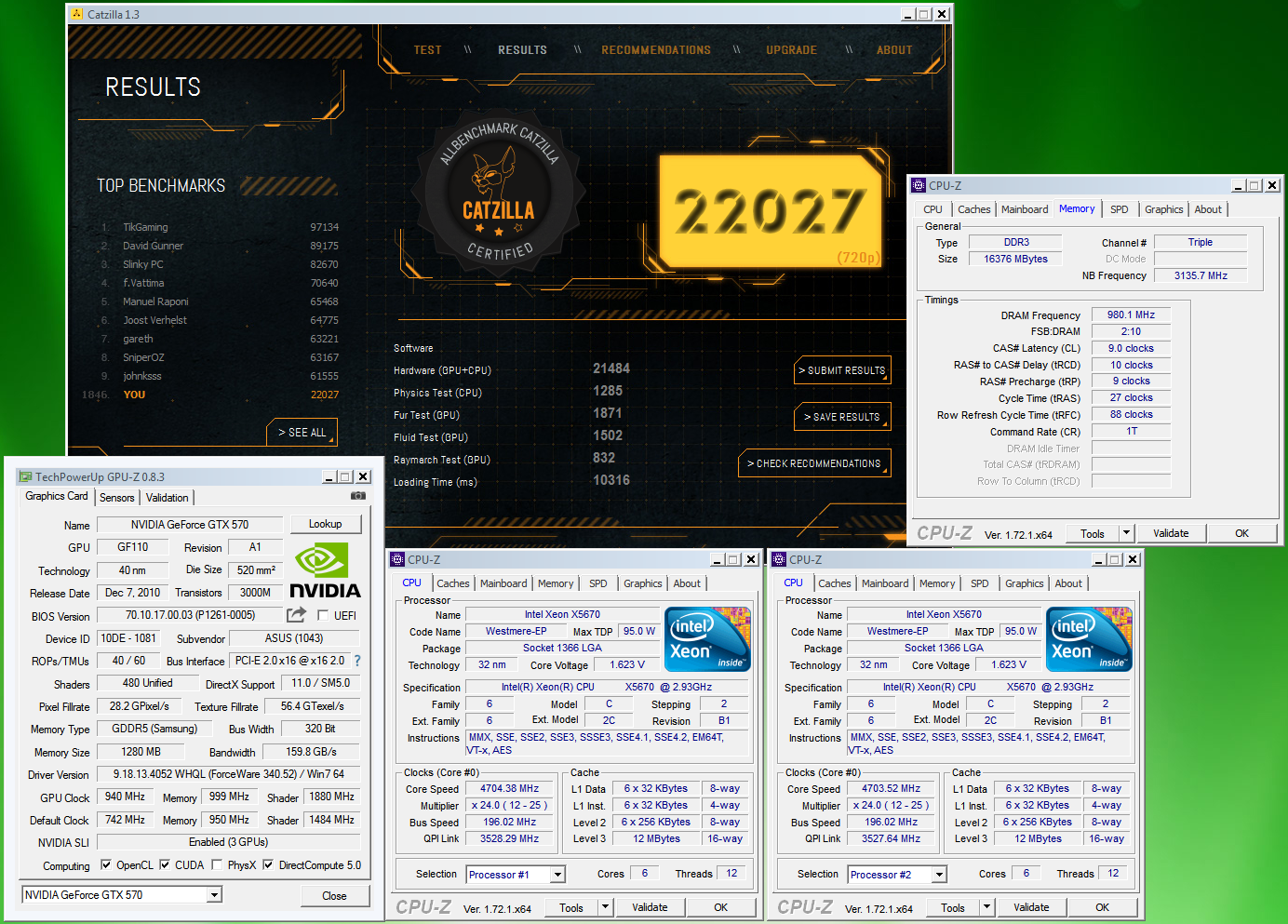Open RECOMMENDATIONS in Catzilla navigation
Screen dimensions: 1288x924
656,50
